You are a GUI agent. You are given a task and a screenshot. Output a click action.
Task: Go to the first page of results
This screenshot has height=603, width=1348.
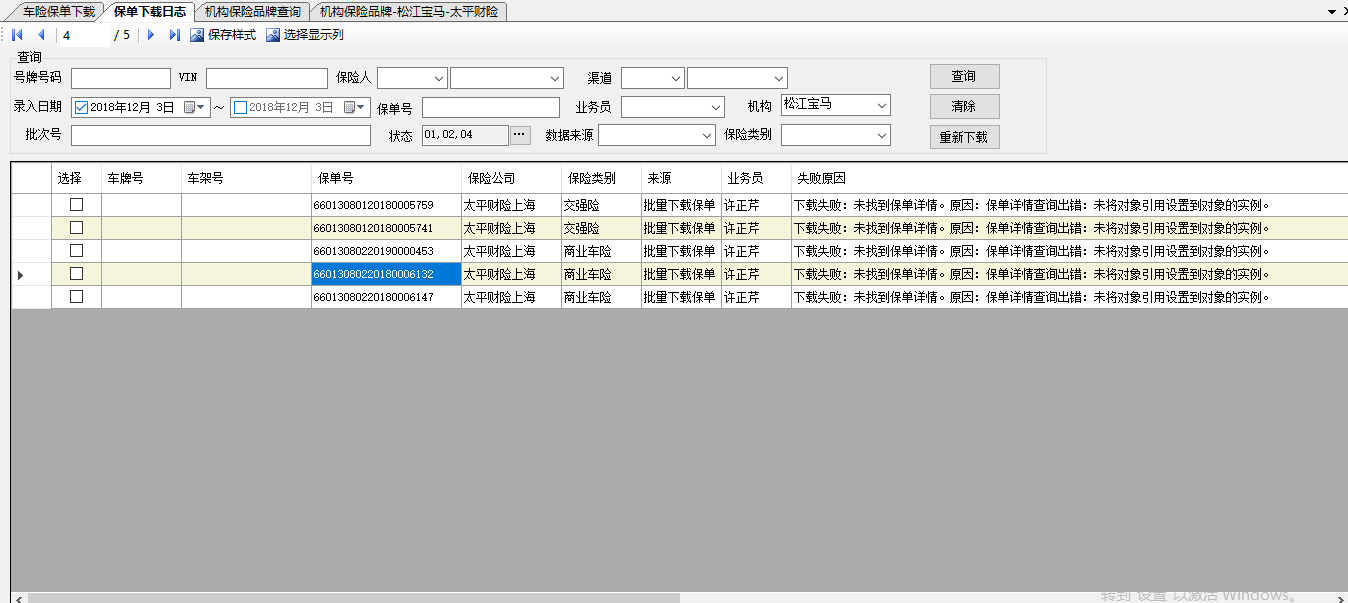(18, 35)
